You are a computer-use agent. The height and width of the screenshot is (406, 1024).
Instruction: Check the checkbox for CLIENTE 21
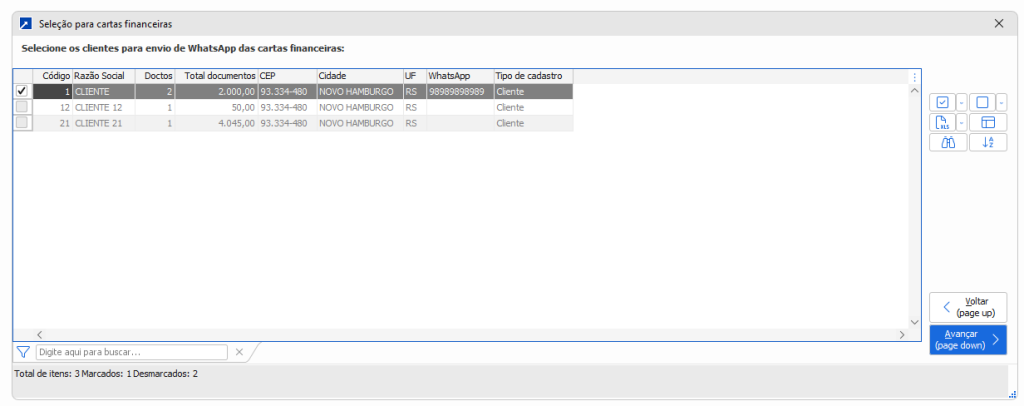[22, 123]
